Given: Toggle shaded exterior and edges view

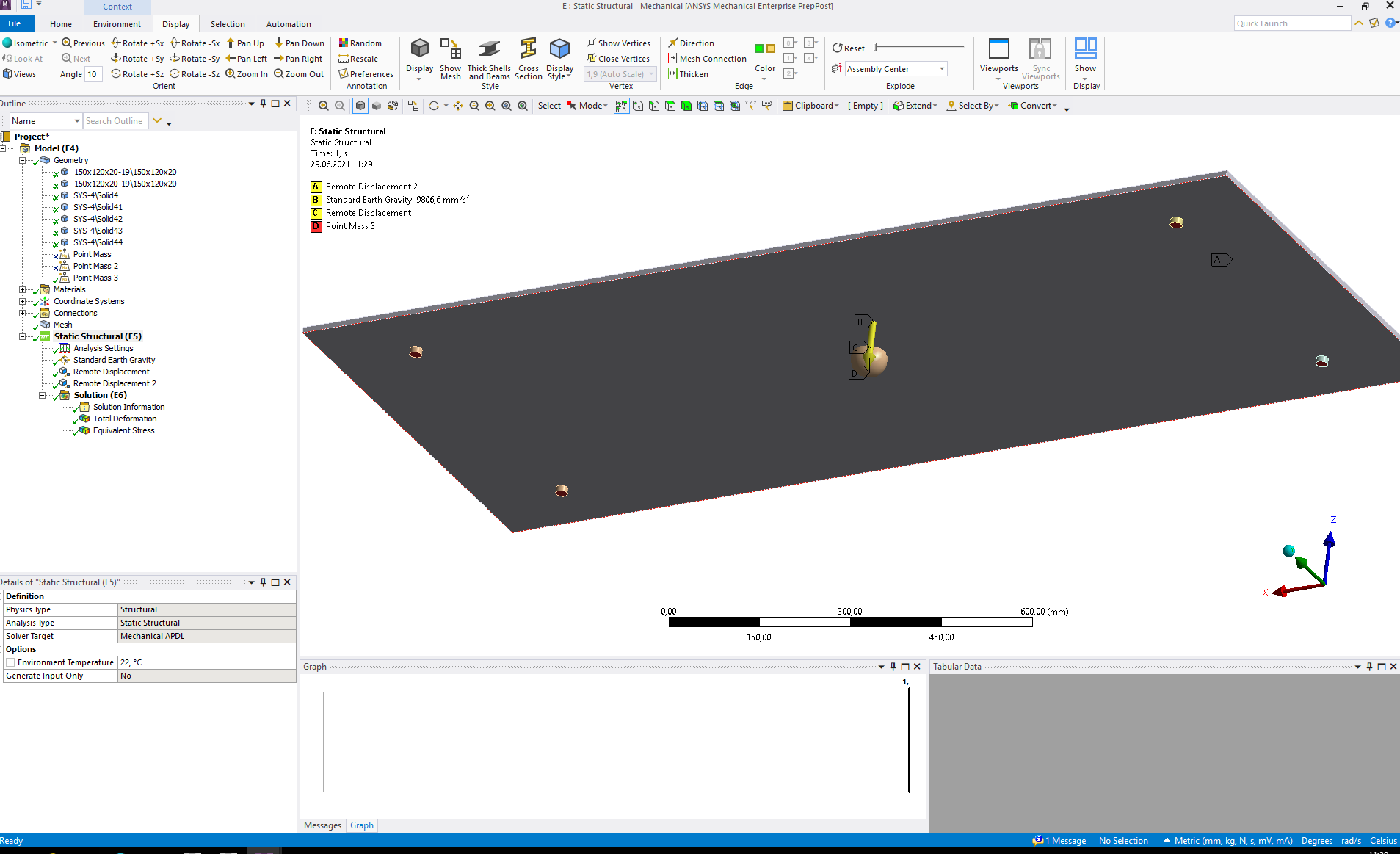Looking at the screenshot, I should (x=360, y=106).
